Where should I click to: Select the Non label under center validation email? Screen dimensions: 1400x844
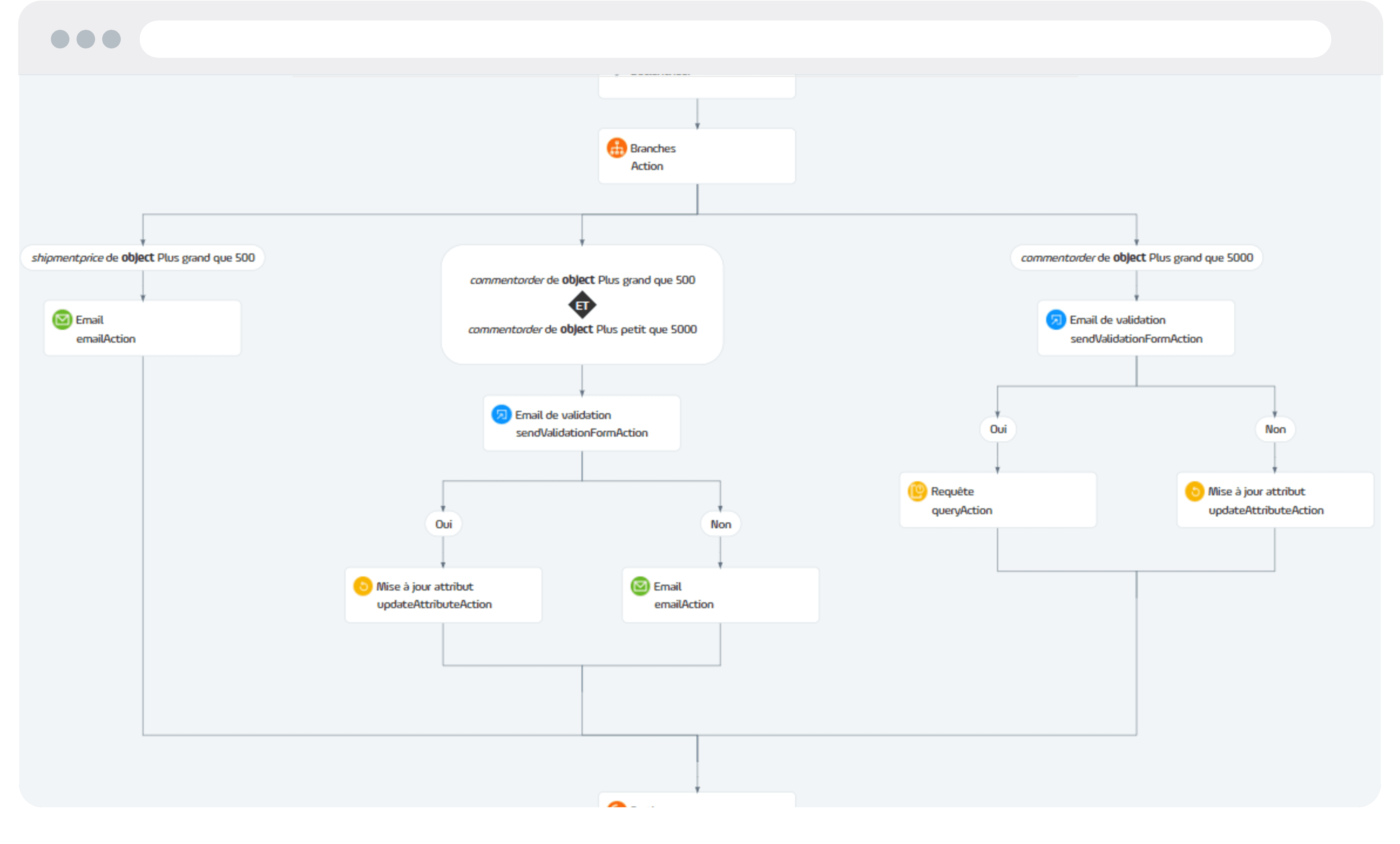click(720, 524)
